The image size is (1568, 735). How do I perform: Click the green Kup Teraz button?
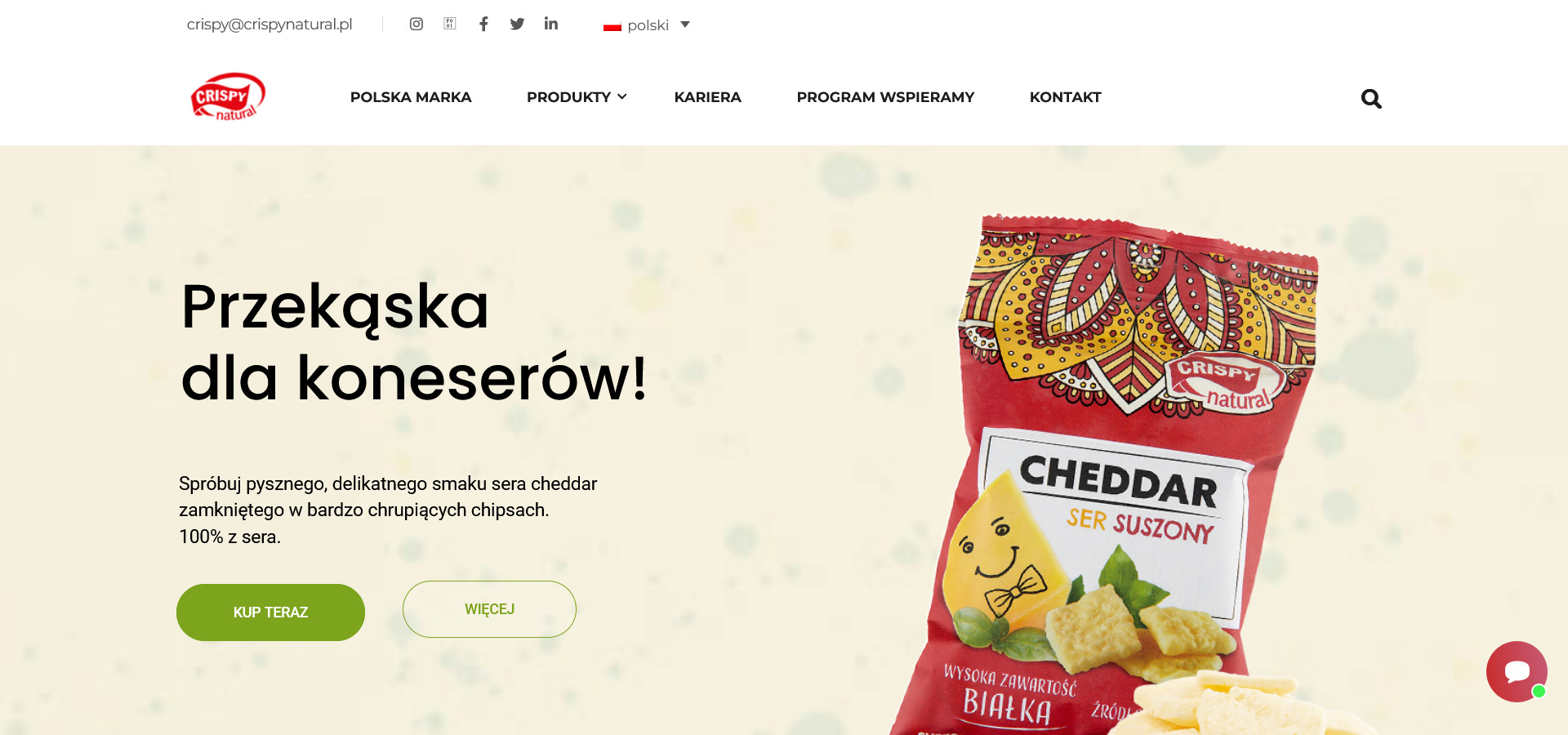pos(270,612)
